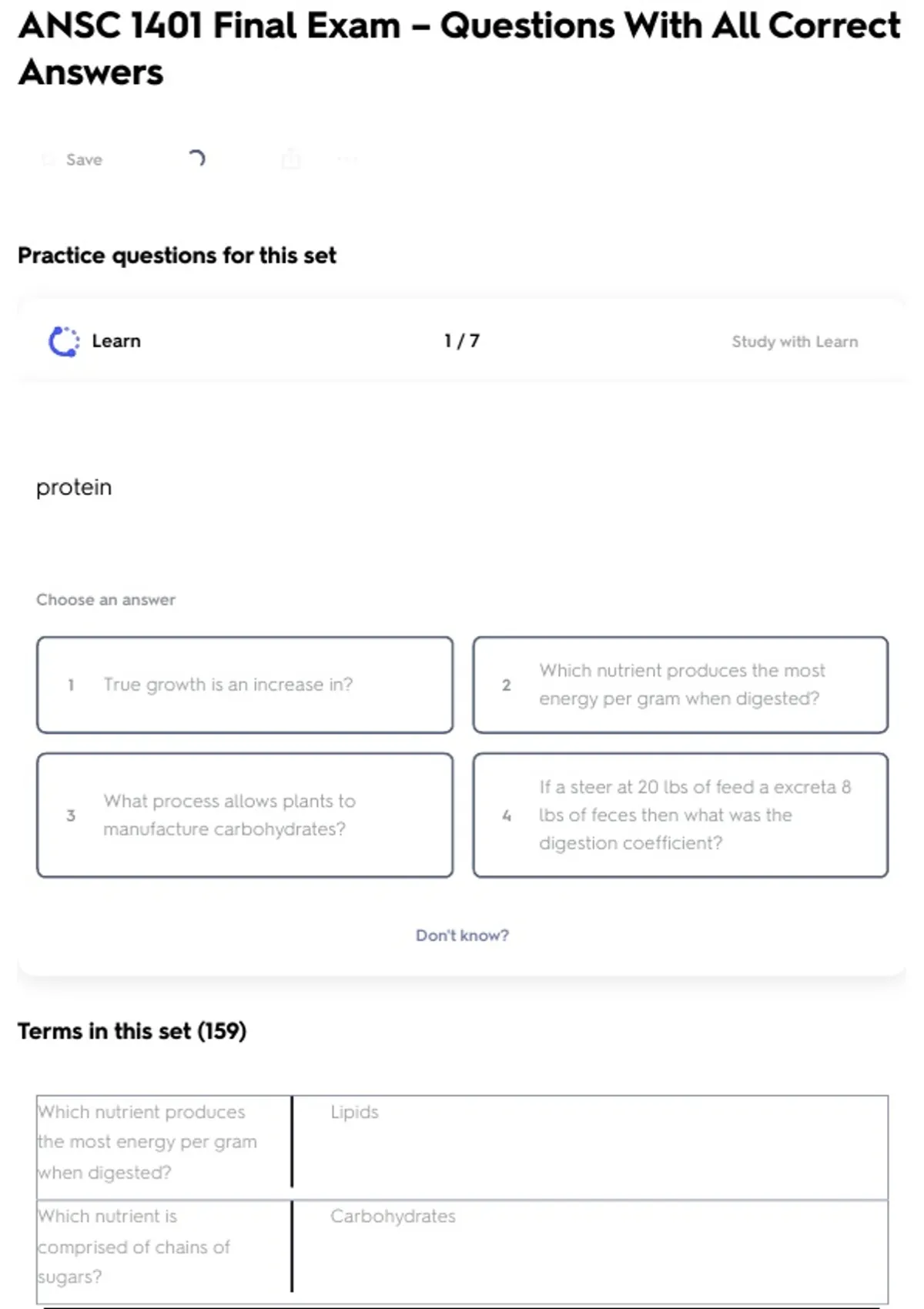Choose answer 4 about digestion coefficient

[680, 815]
